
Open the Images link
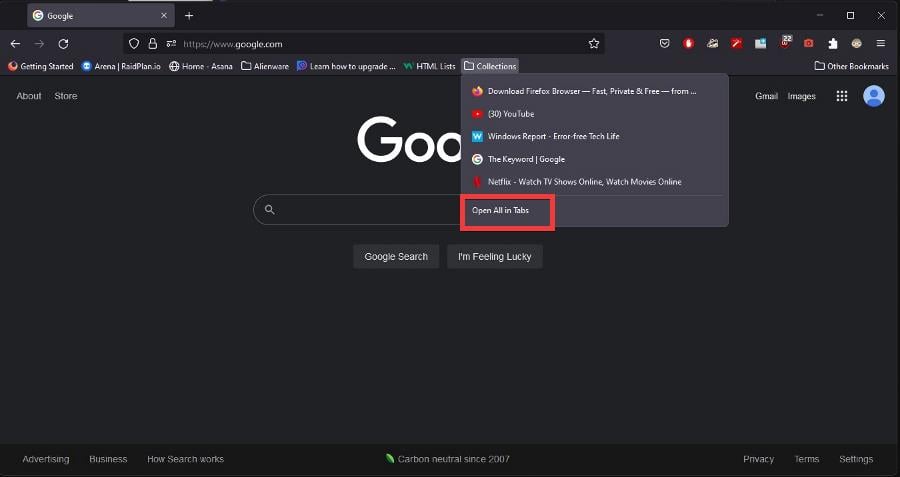tap(801, 96)
